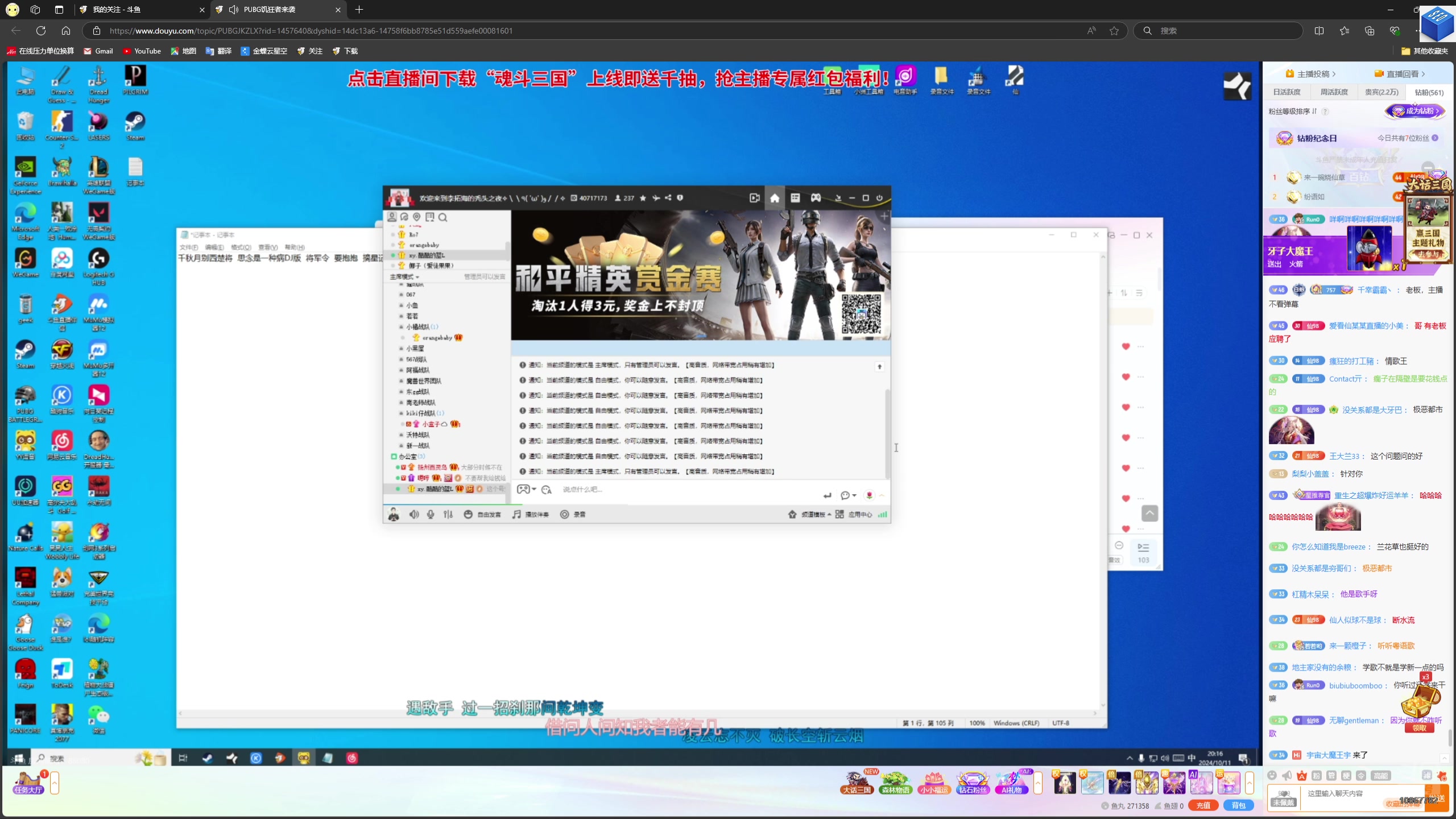Image resolution: width=1456 pixels, height=819 pixels.
Task: Switch to the 我的关注 - 斗鱼 tab
Action: click(x=141, y=10)
